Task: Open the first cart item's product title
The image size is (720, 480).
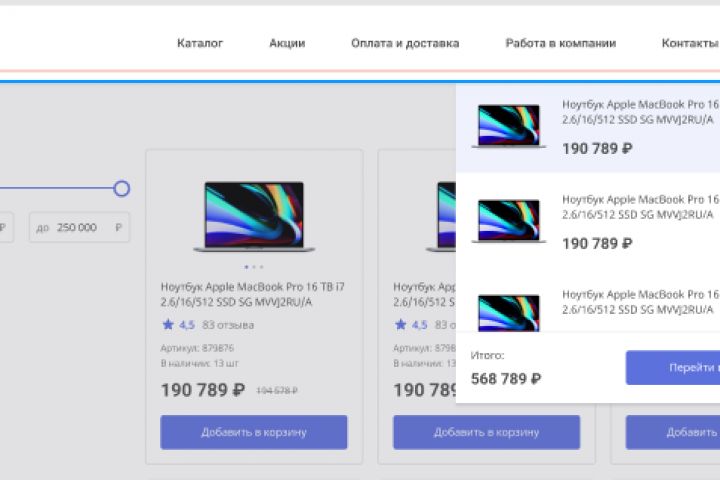Action: click(x=640, y=111)
